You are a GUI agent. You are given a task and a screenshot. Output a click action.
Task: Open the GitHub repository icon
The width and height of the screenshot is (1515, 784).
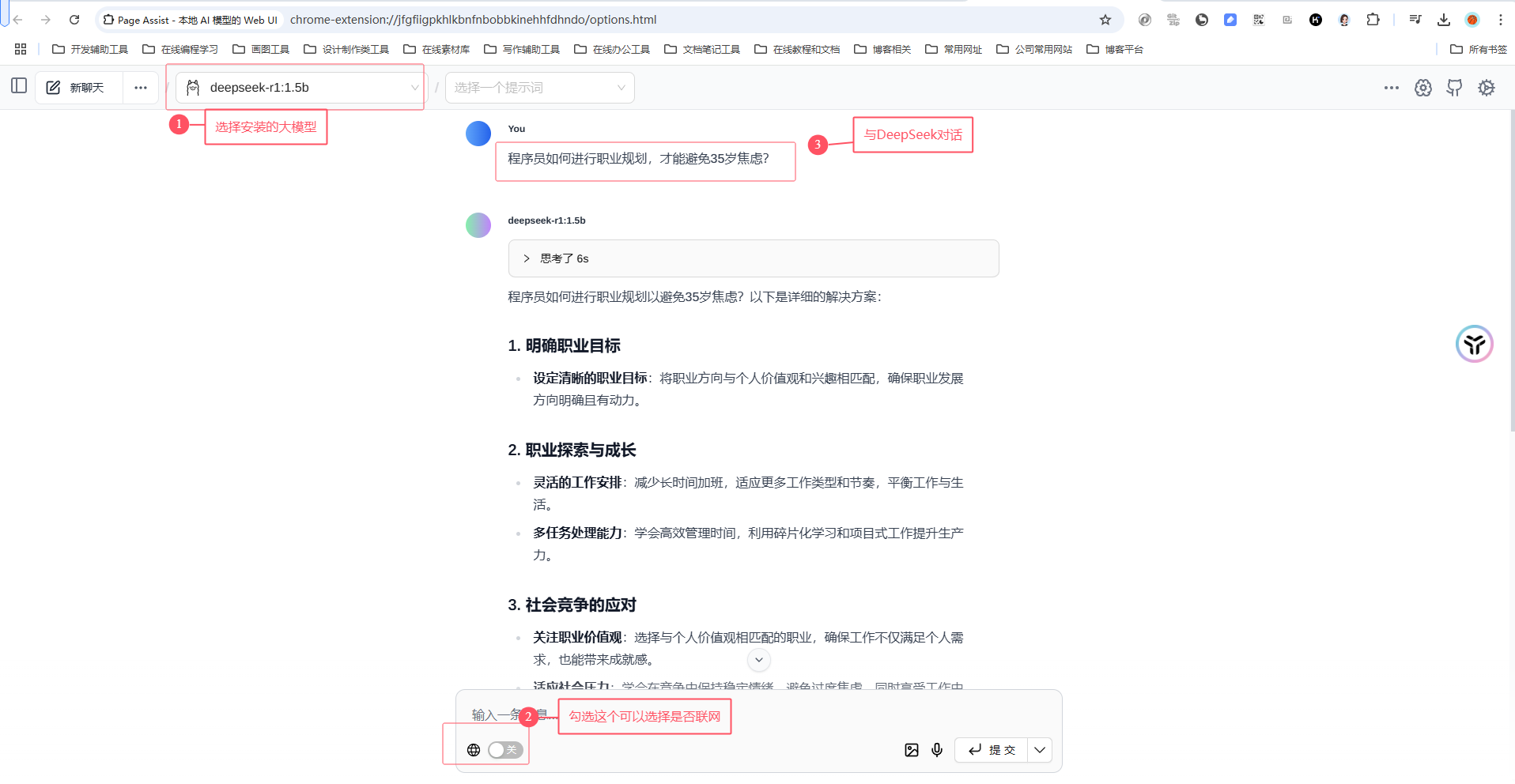1454,87
